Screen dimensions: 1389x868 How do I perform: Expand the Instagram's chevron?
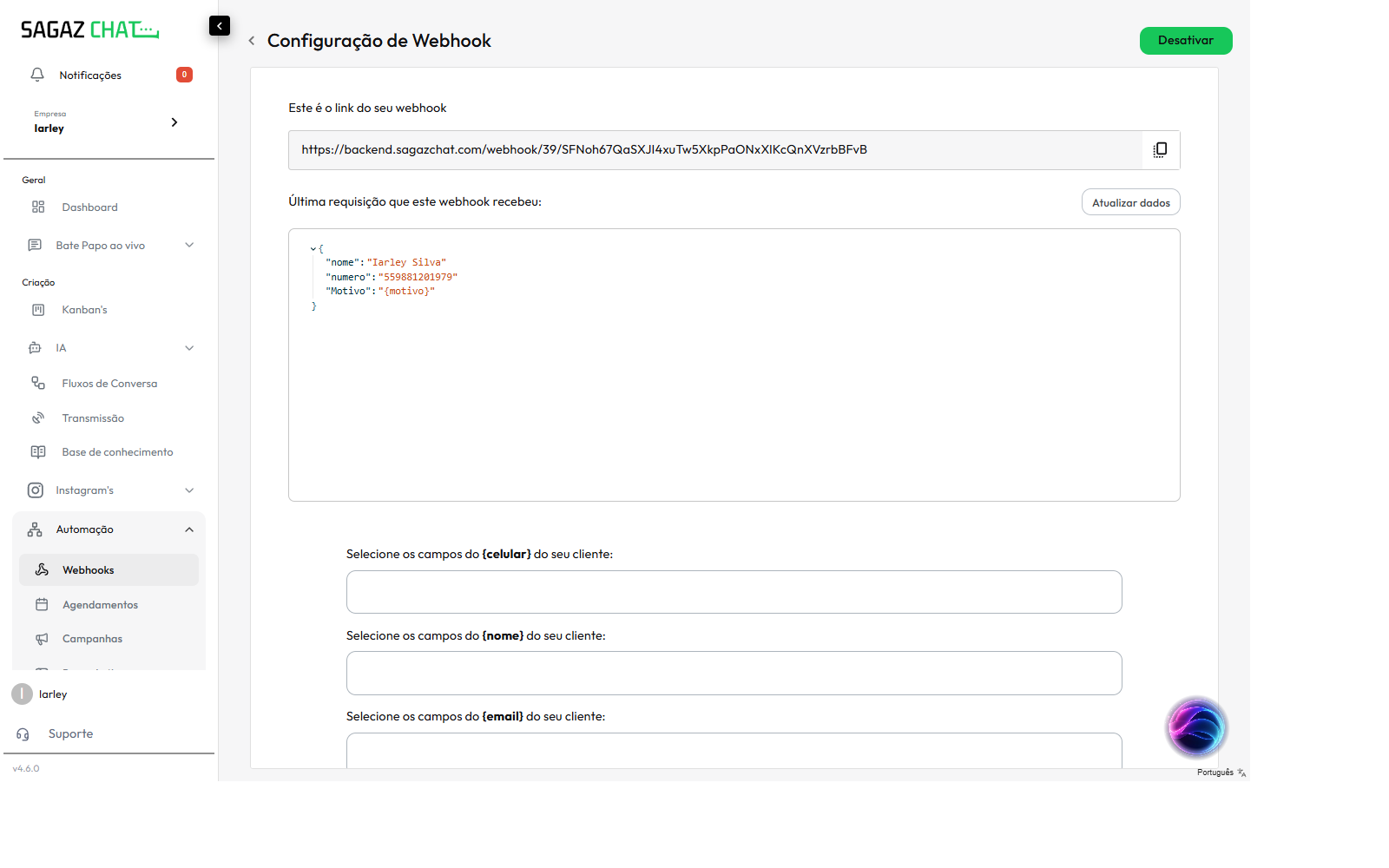point(189,490)
